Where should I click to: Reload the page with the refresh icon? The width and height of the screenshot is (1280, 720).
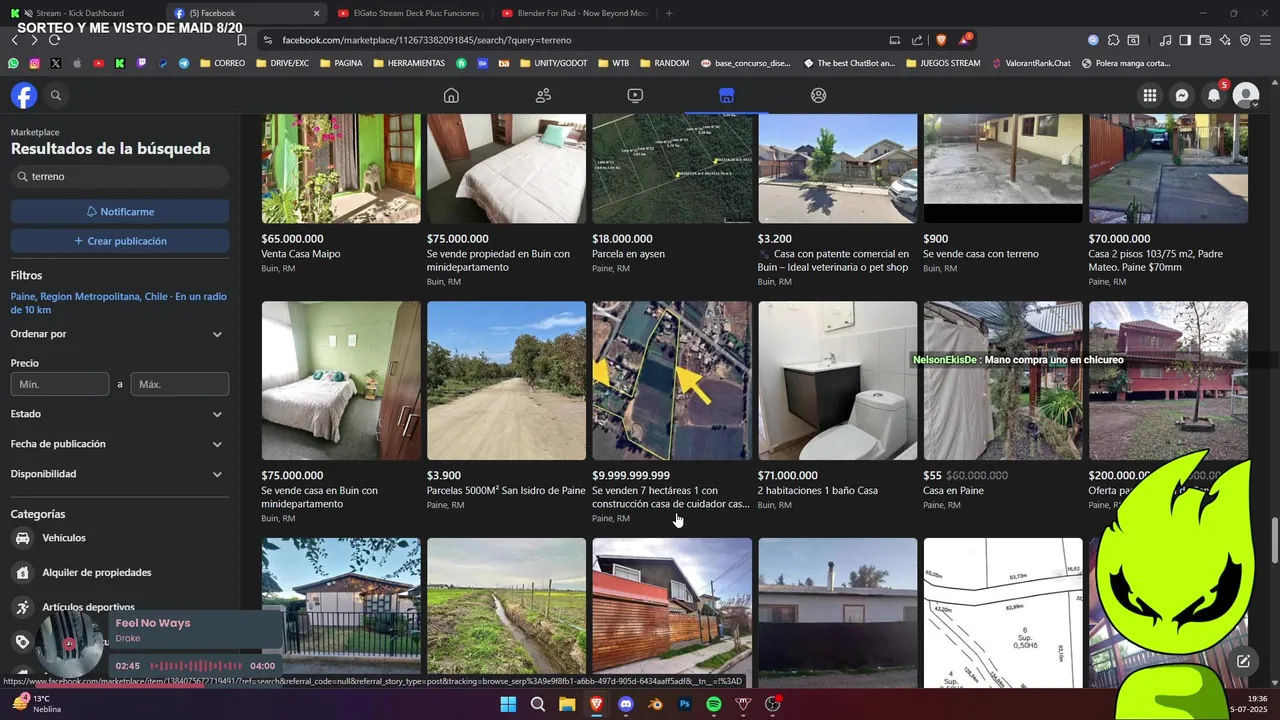[x=54, y=40]
